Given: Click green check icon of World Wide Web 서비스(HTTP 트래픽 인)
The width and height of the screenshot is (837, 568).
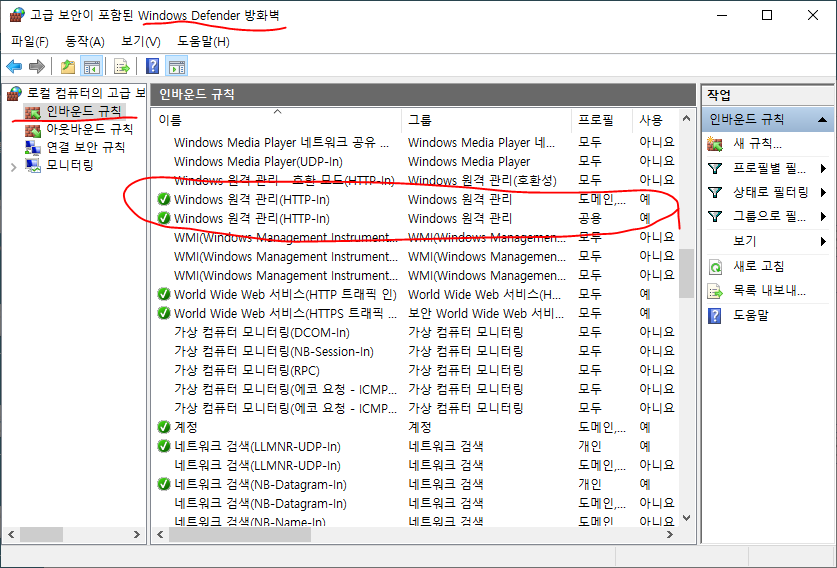Looking at the screenshot, I should [x=164, y=295].
